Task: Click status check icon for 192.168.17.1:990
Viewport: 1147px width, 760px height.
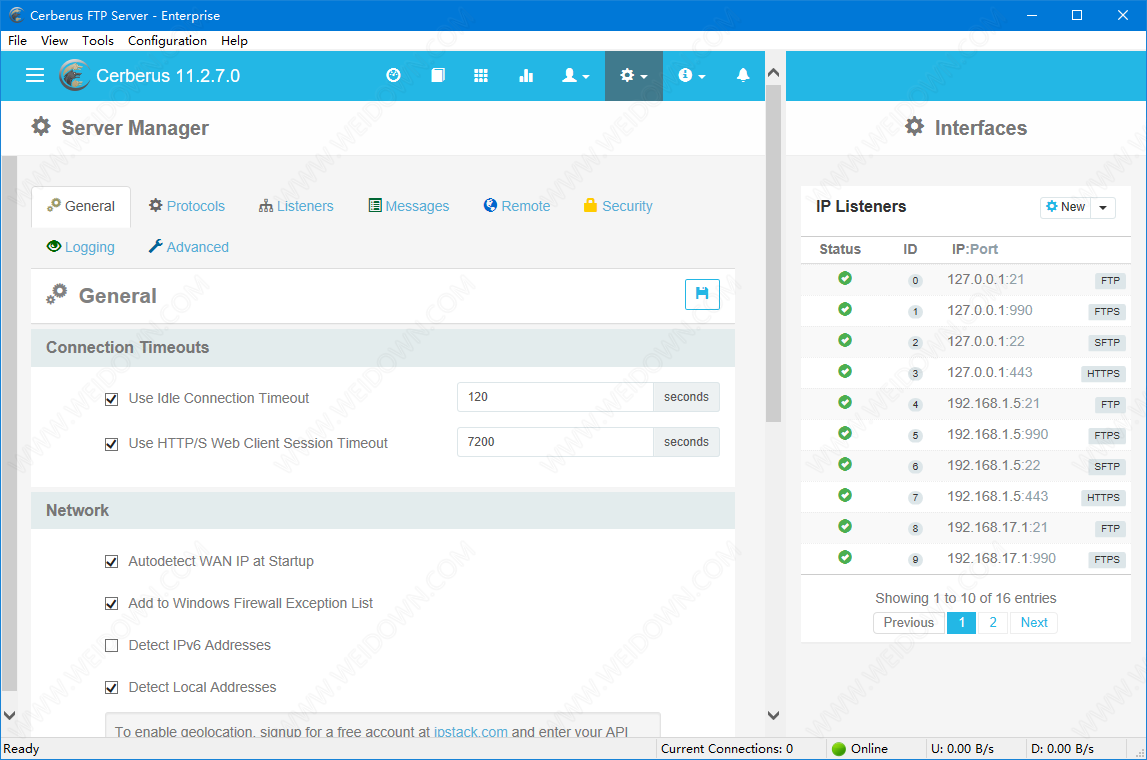Action: 845,557
